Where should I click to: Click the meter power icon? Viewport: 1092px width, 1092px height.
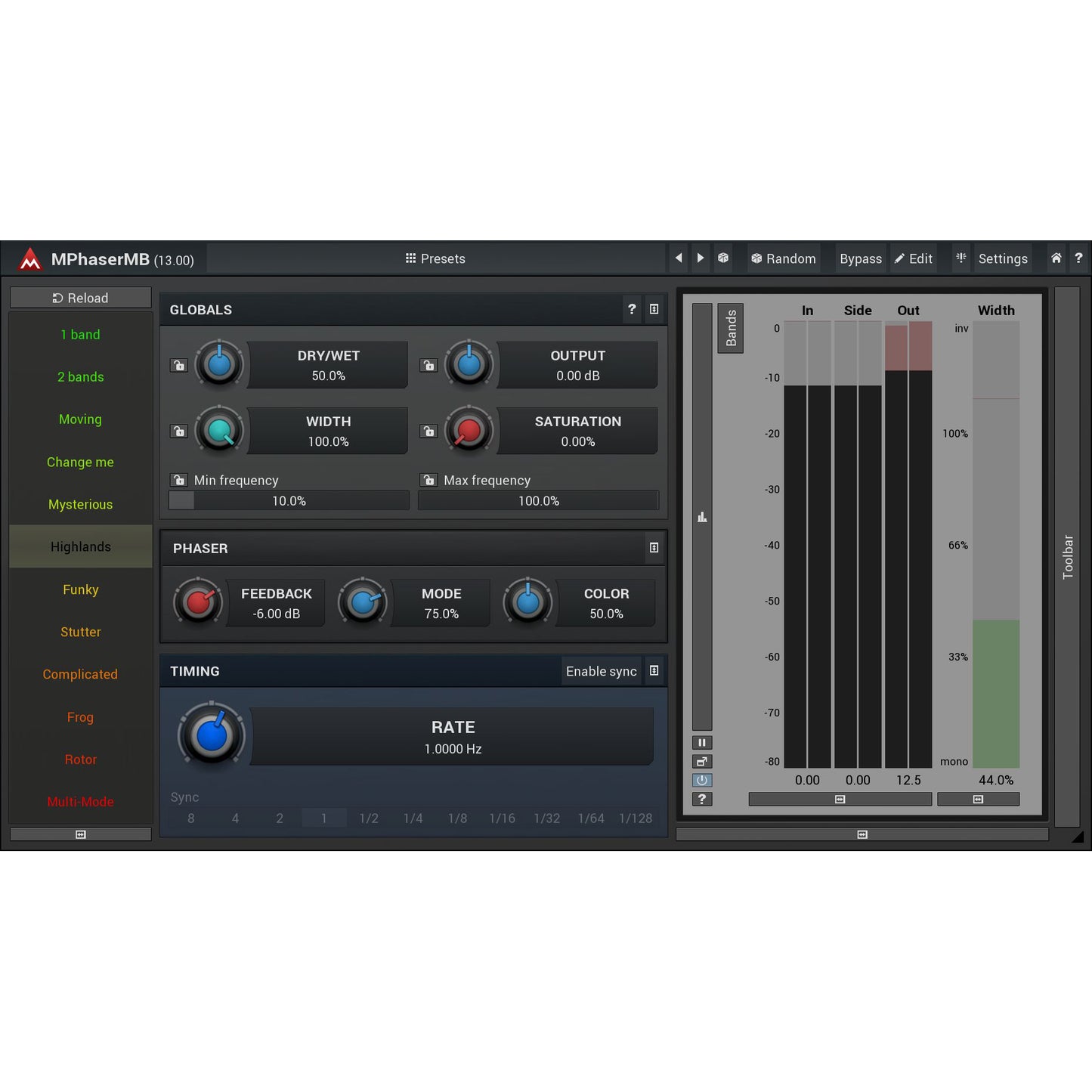point(702,780)
